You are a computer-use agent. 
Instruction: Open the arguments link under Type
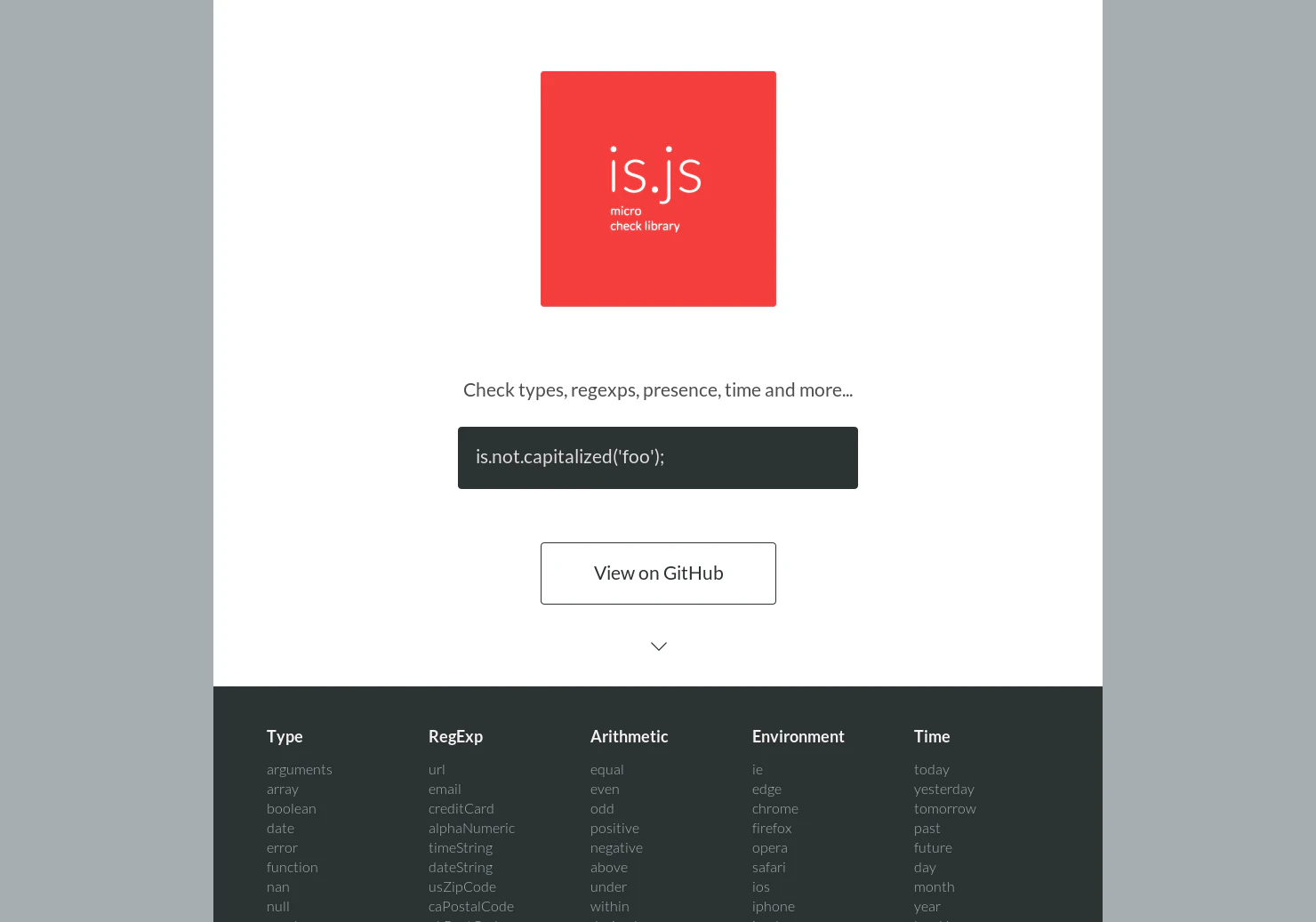[300, 770]
